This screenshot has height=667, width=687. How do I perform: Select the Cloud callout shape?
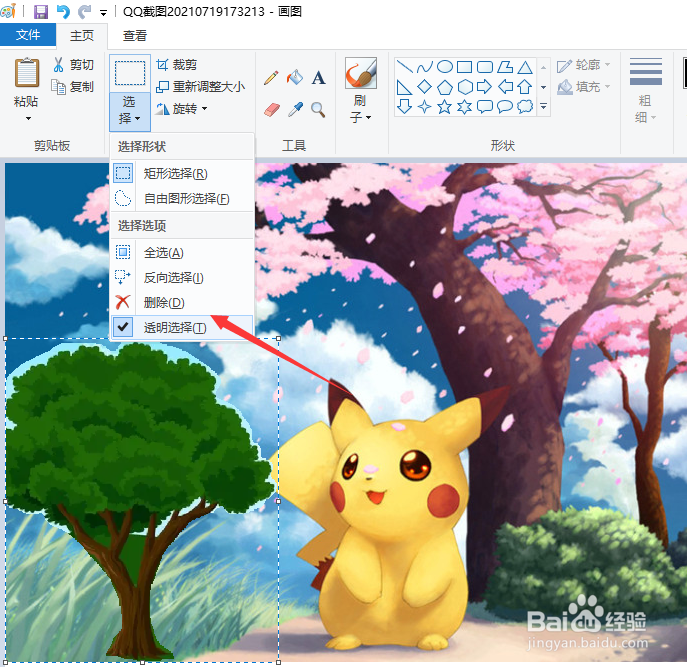click(x=525, y=106)
